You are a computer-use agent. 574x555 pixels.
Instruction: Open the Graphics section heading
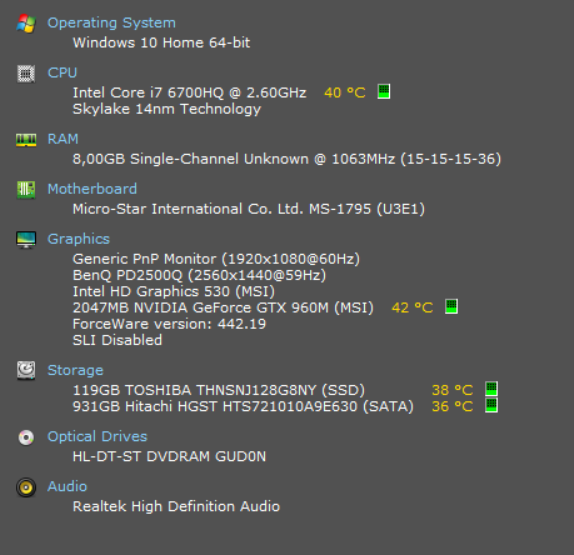pyautogui.click(x=79, y=239)
